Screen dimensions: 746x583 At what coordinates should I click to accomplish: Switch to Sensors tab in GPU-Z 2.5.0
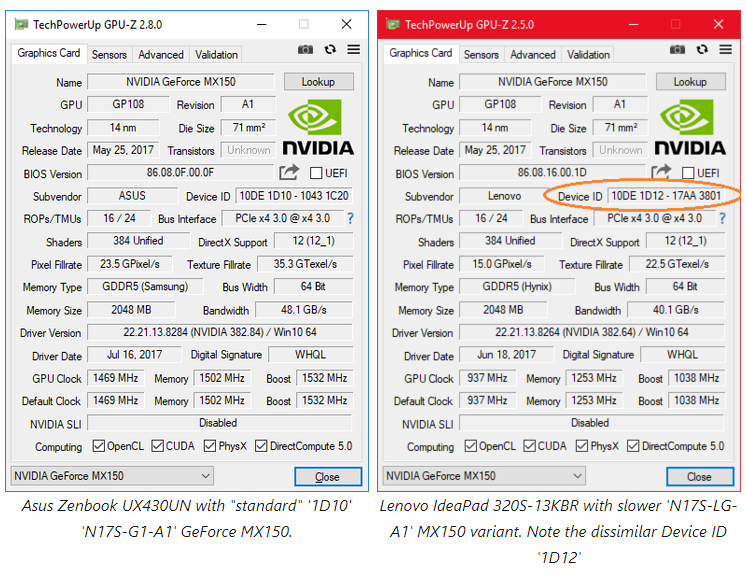pos(481,55)
